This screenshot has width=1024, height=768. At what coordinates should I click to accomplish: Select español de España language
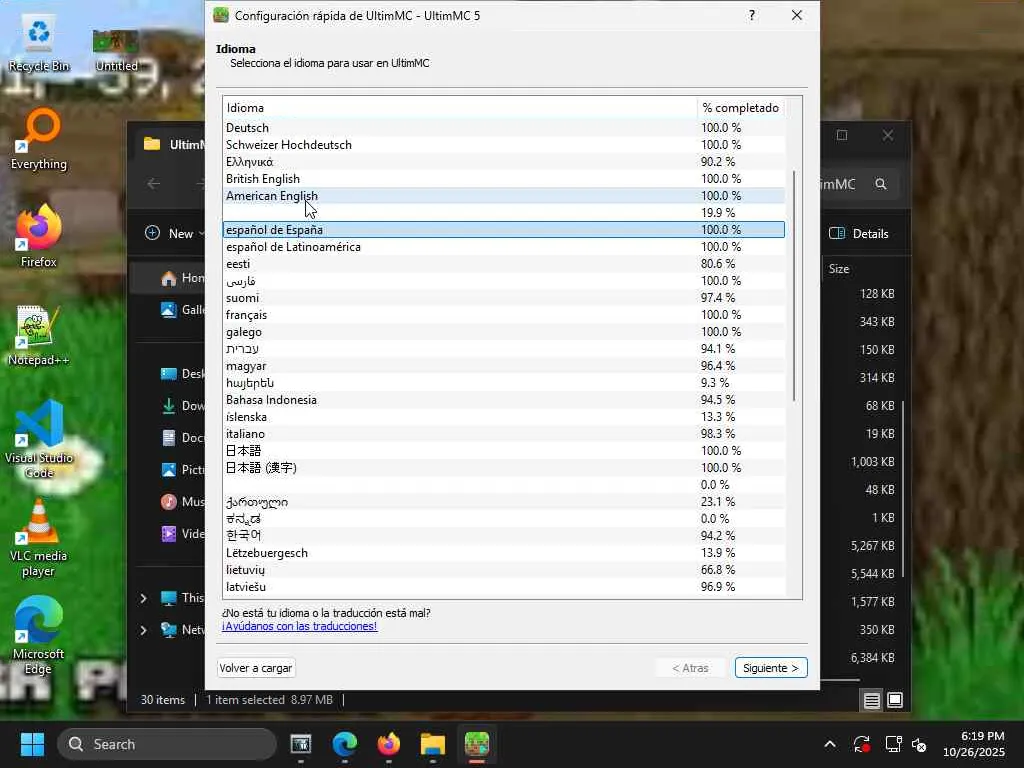coord(504,229)
